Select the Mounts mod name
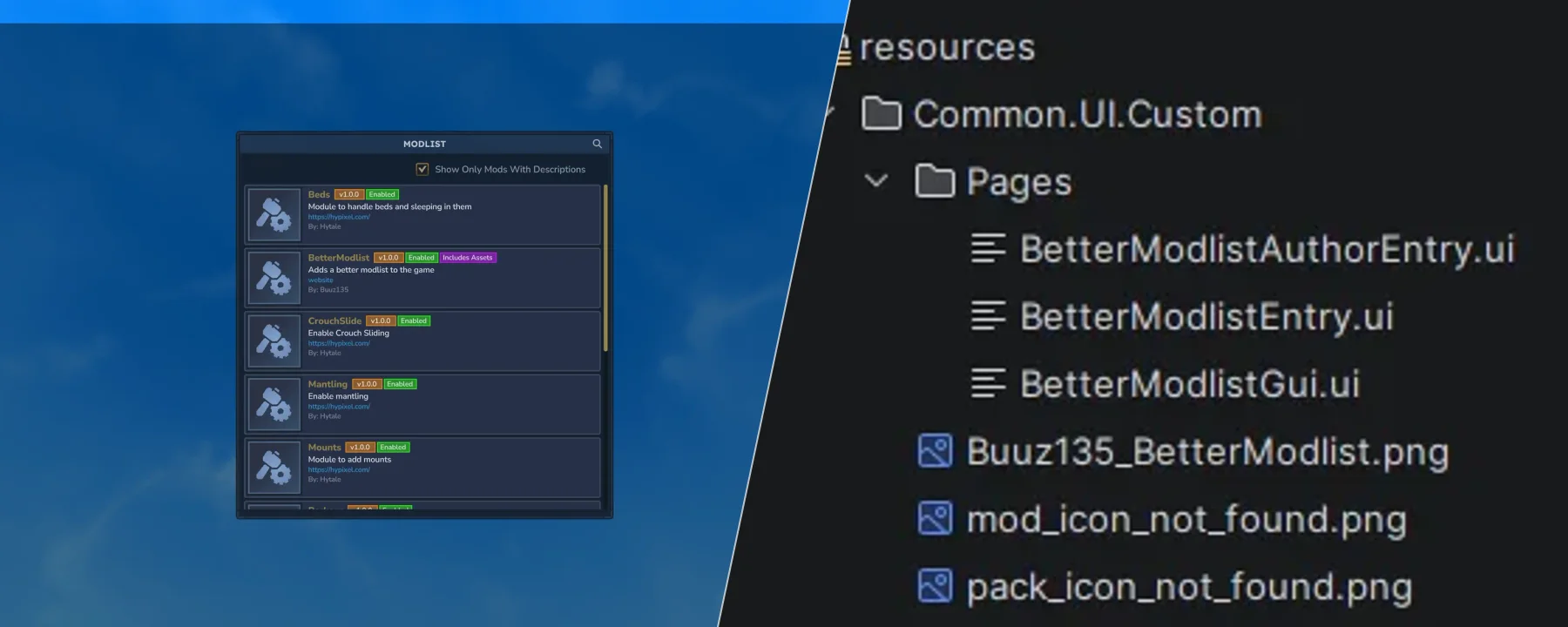 coord(324,448)
